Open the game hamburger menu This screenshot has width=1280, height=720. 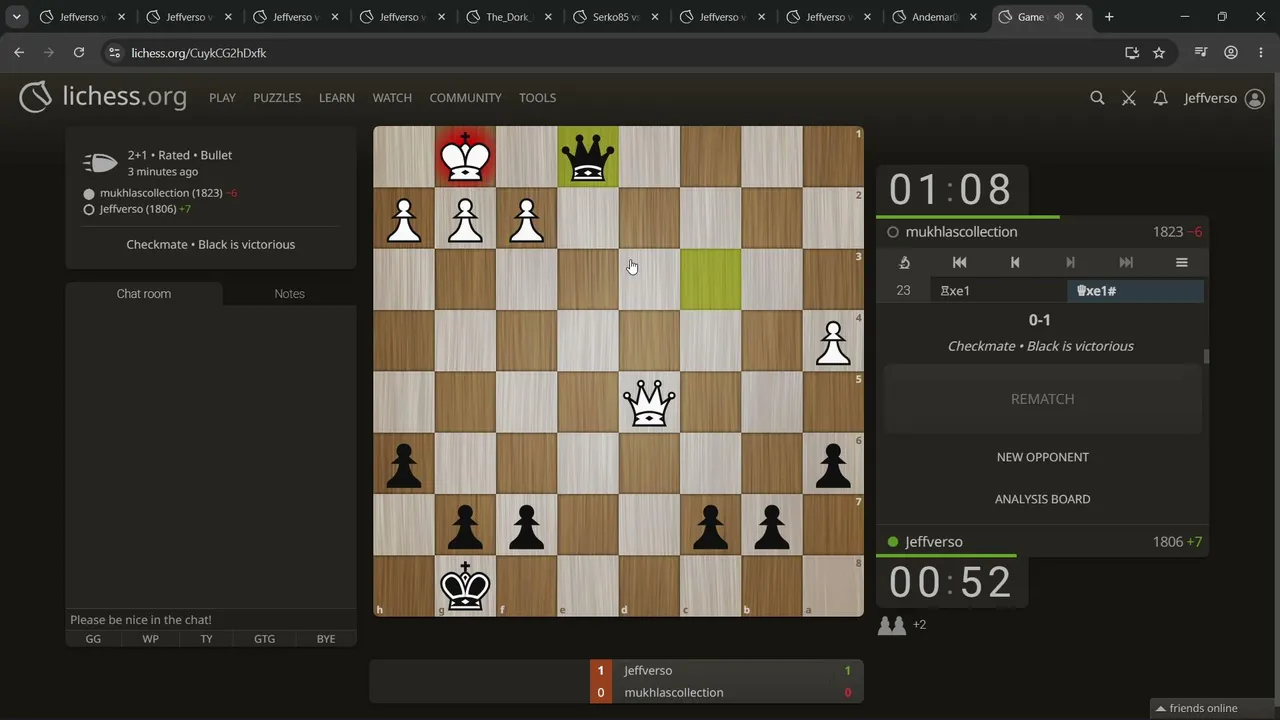coord(1182,262)
